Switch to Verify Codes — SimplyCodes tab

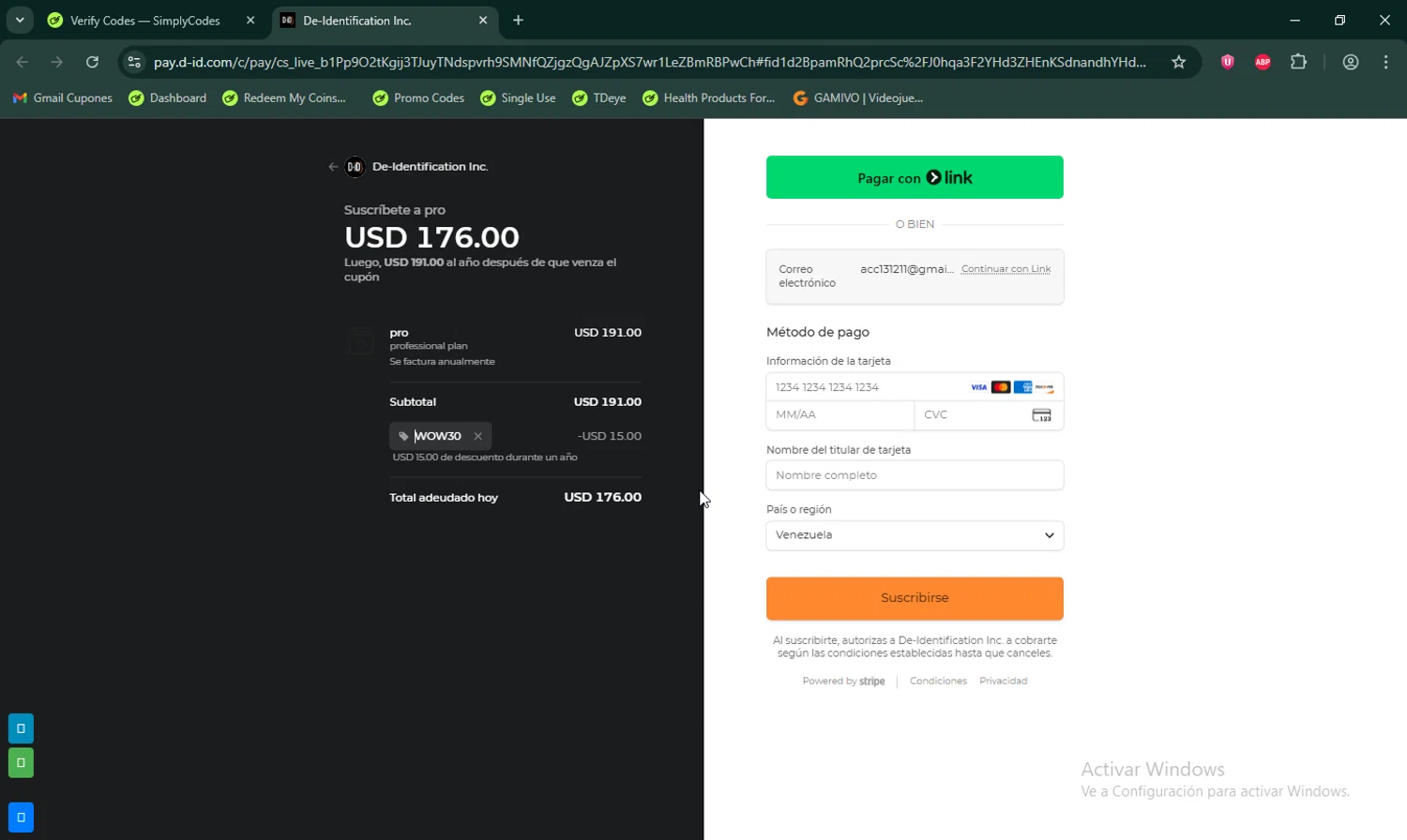click(145, 21)
